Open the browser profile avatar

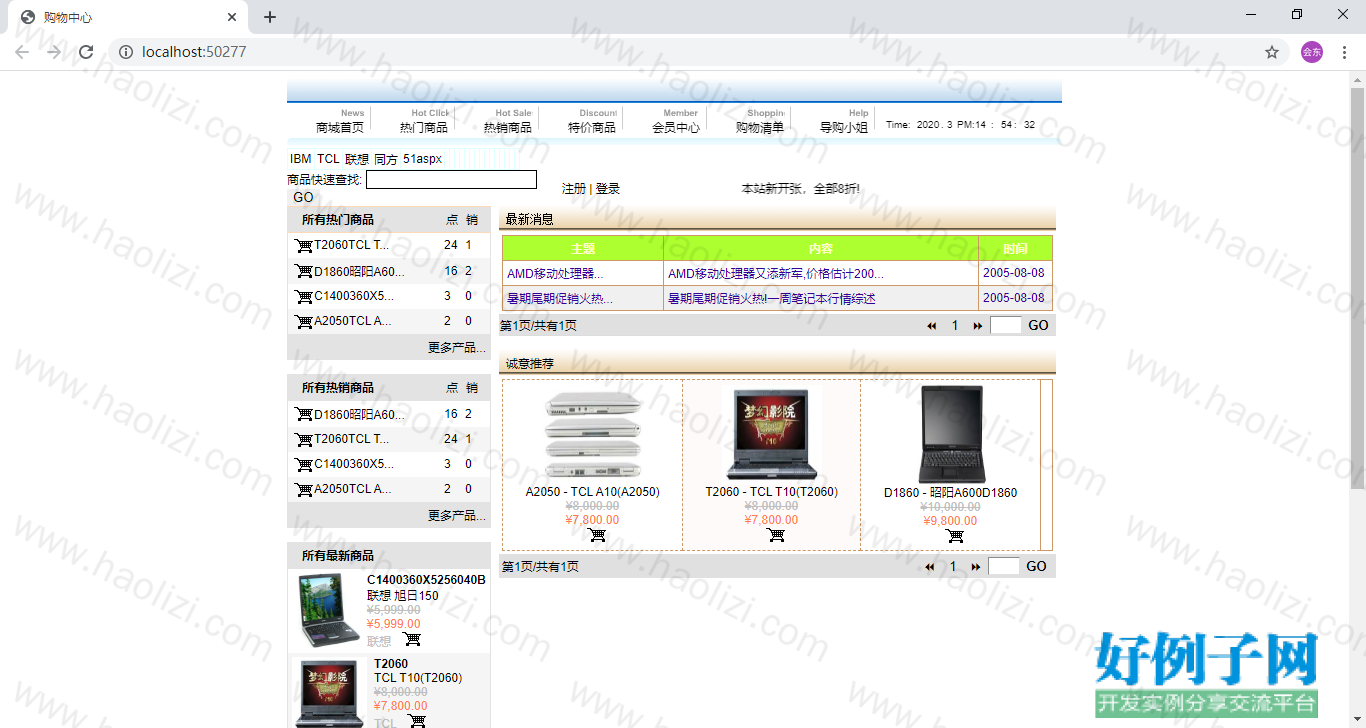(1311, 52)
